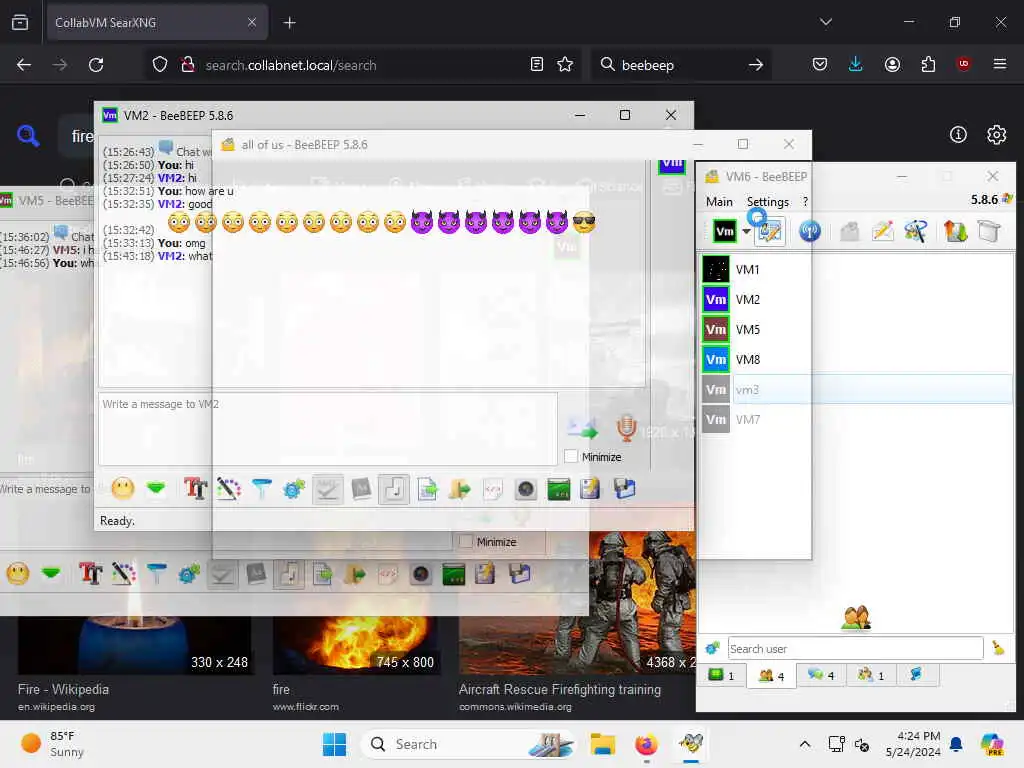This screenshot has width=1024, height=768.
Task: Switch to the blue network tab
Action: [x=916, y=675]
